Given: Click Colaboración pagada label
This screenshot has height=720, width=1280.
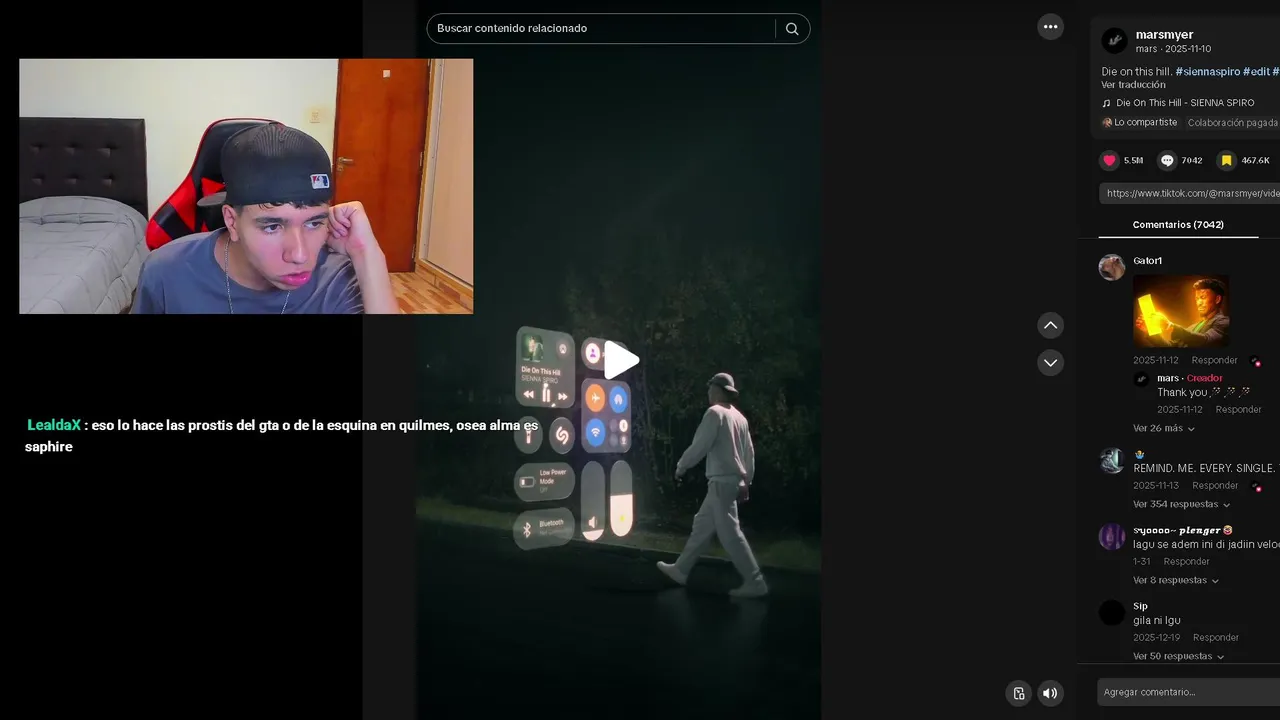Looking at the screenshot, I should (1233, 123).
